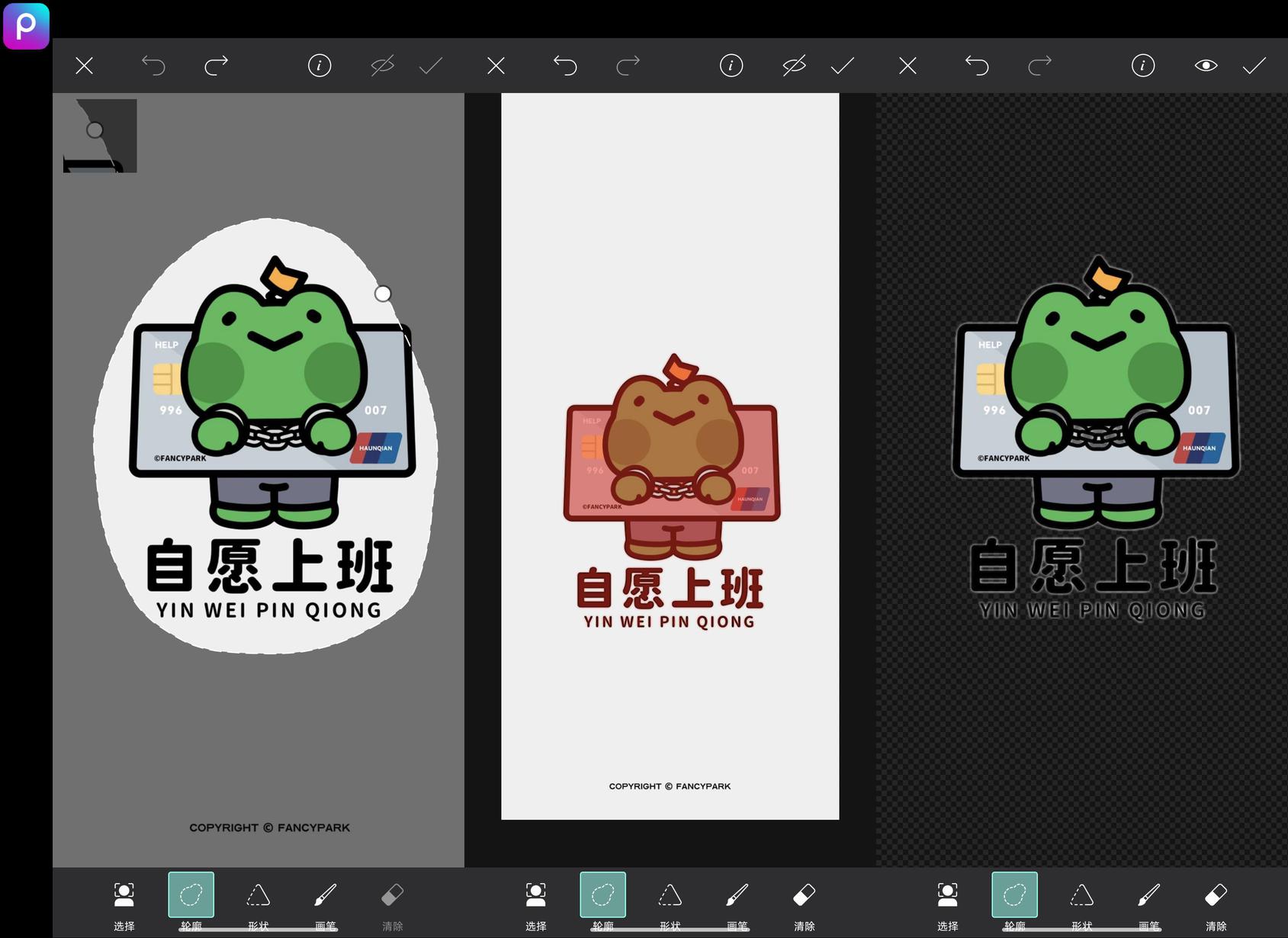Click undo arrow in middle panel
Screen dimensions: 1288x938
(x=565, y=66)
